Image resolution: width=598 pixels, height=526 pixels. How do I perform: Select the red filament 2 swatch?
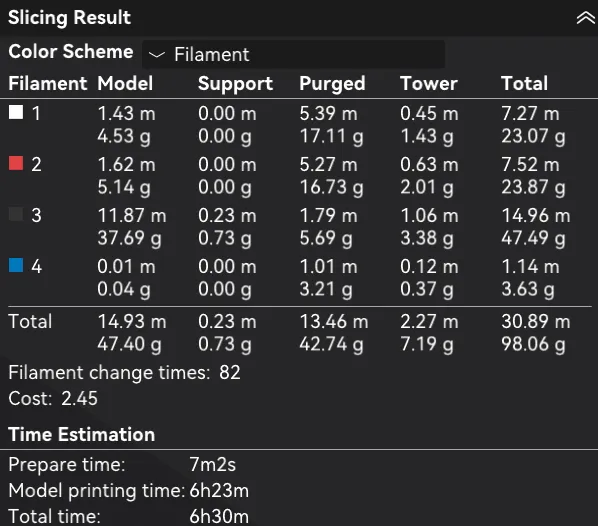[16, 163]
